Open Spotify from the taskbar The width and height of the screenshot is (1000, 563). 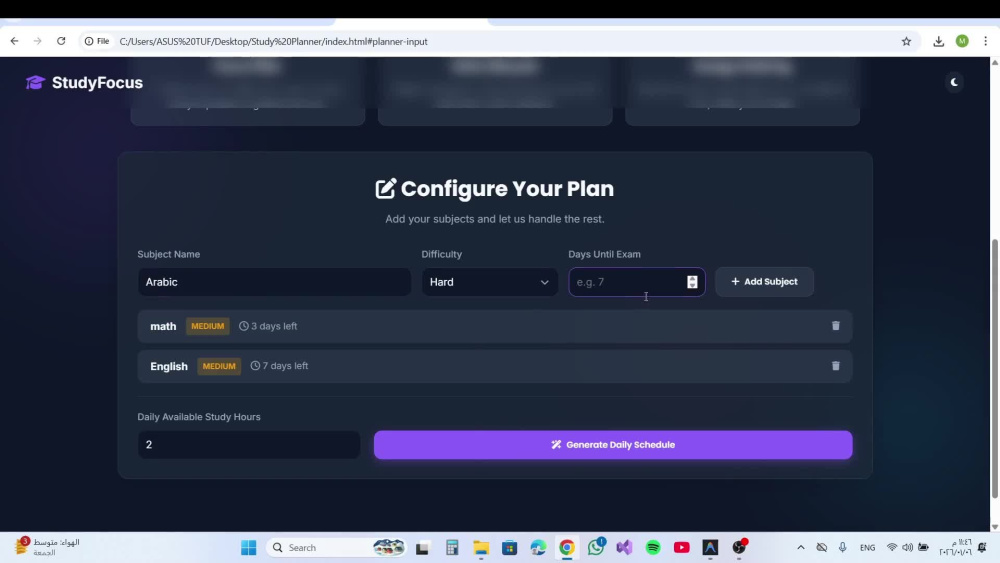653,547
